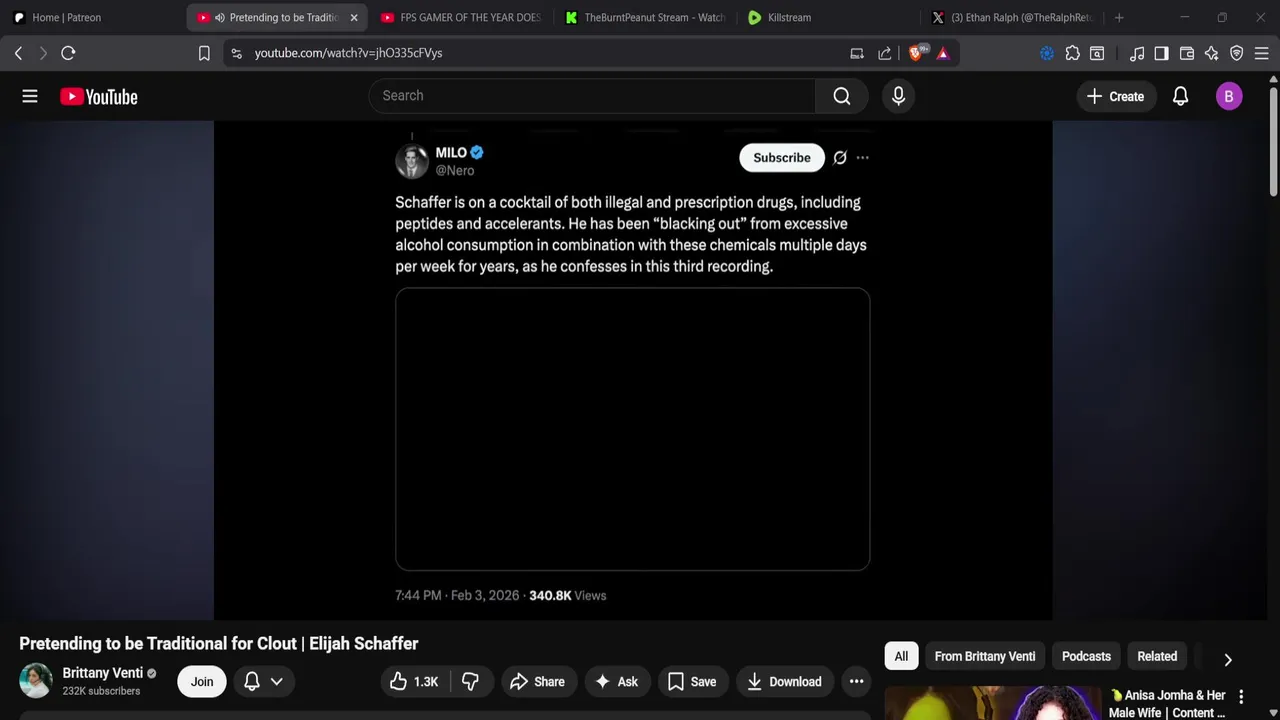The height and width of the screenshot is (720, 1280).
Task: Go forward with the browser forward arrow
Action: pyautogui.click(x=42, y=53)
